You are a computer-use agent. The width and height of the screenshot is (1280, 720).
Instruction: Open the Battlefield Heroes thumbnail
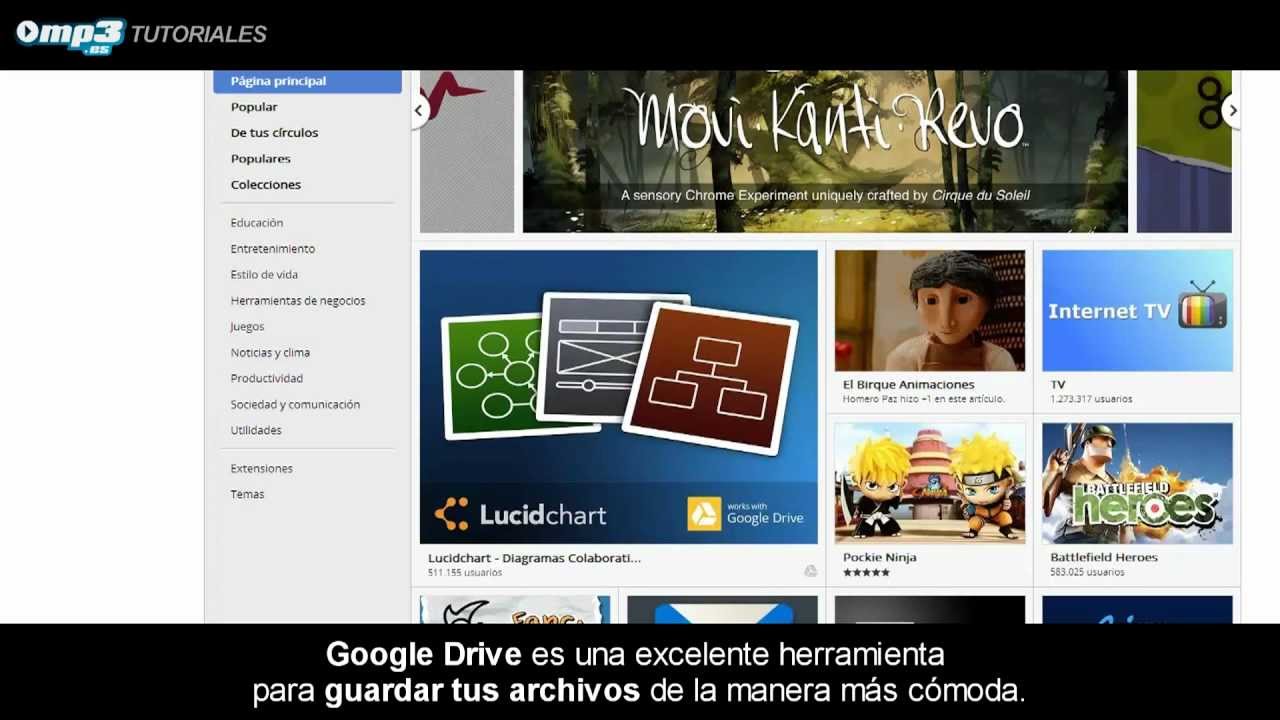coord(1137,483)
